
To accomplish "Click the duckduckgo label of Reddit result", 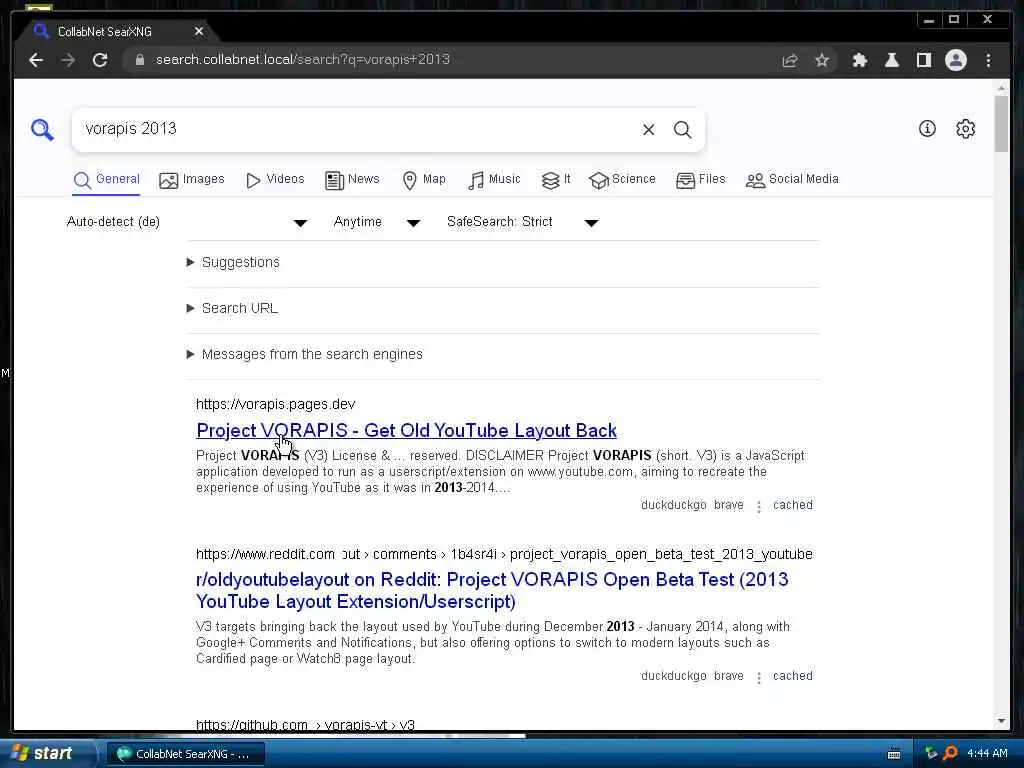I will pyautogui.click(x=673, y=677).
